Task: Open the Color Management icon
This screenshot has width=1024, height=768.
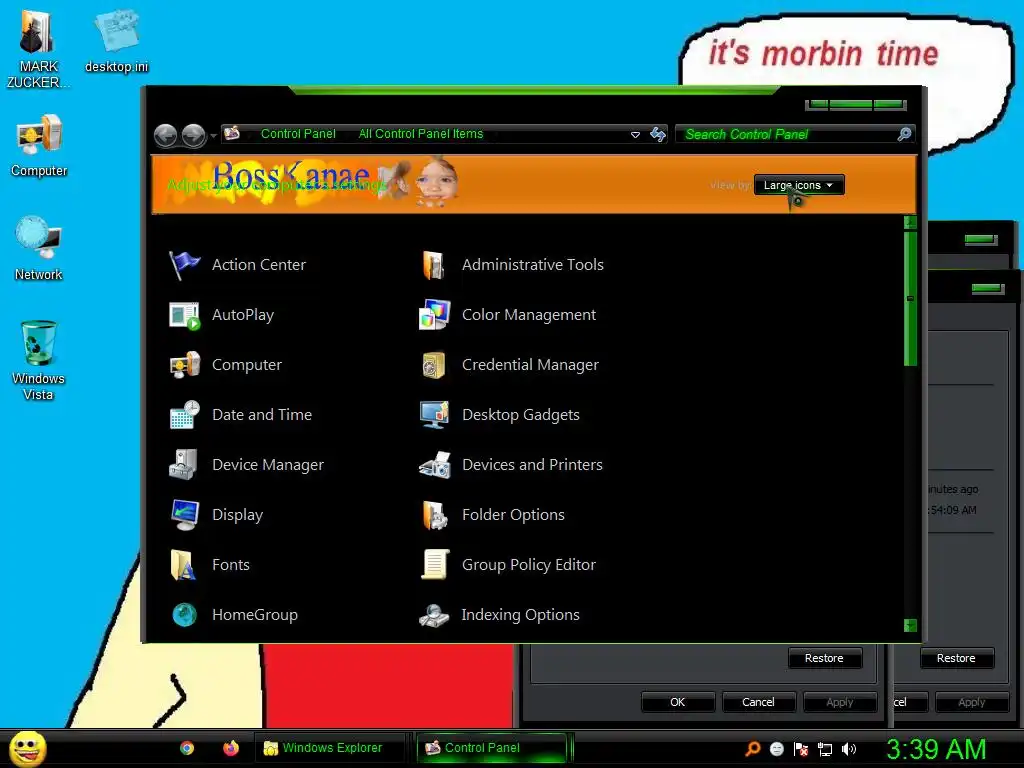Action: tap(434, 315)
